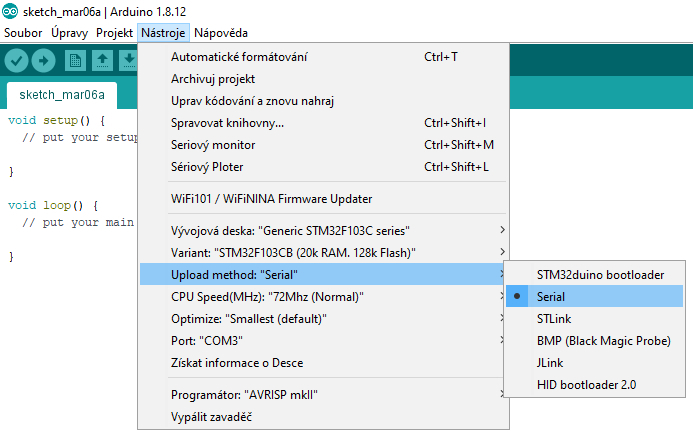Click the void setup() code line
This screenshot has height=440, width=693.
coord(57,121)
